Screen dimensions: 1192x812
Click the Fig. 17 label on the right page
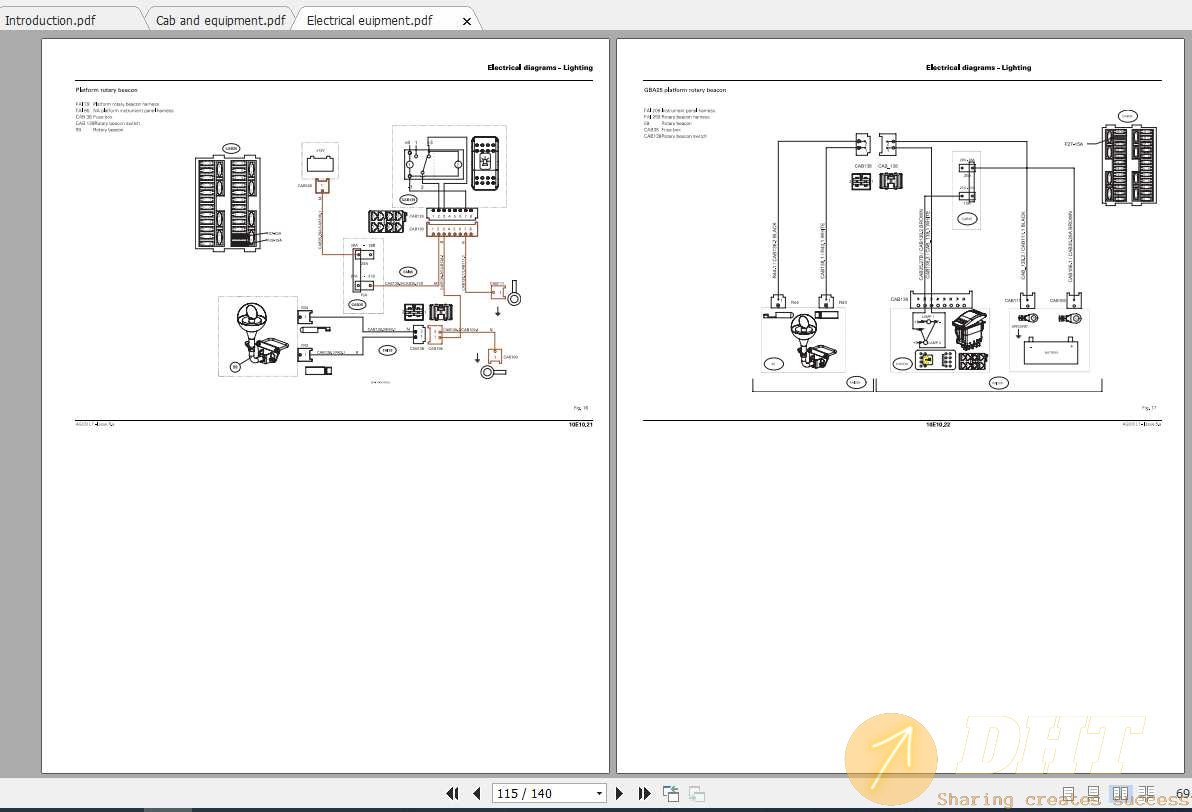[1149, 407]
